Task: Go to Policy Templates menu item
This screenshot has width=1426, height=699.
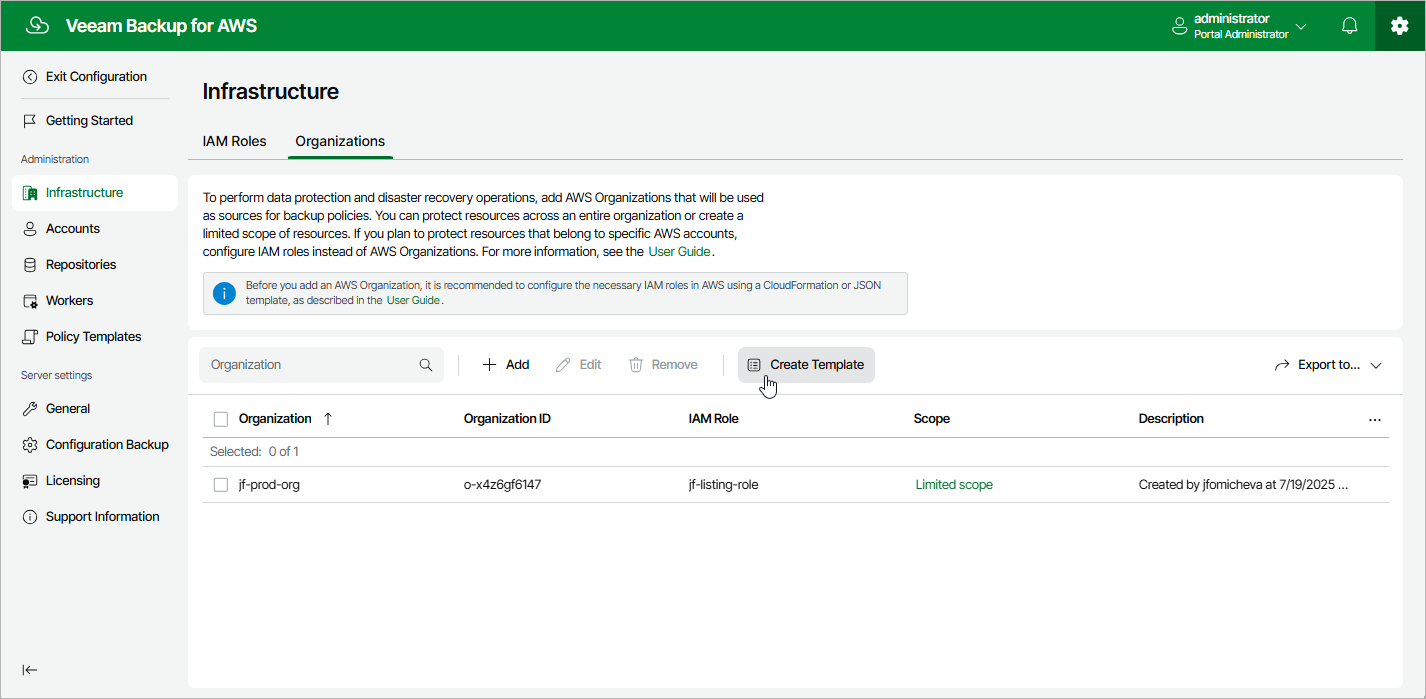Action: (x=95, y=337)
